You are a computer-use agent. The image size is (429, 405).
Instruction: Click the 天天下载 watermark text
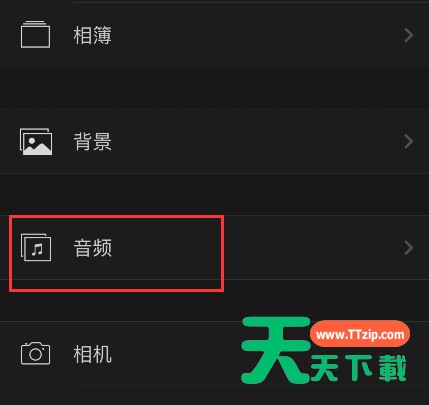[x=359, y=368]
